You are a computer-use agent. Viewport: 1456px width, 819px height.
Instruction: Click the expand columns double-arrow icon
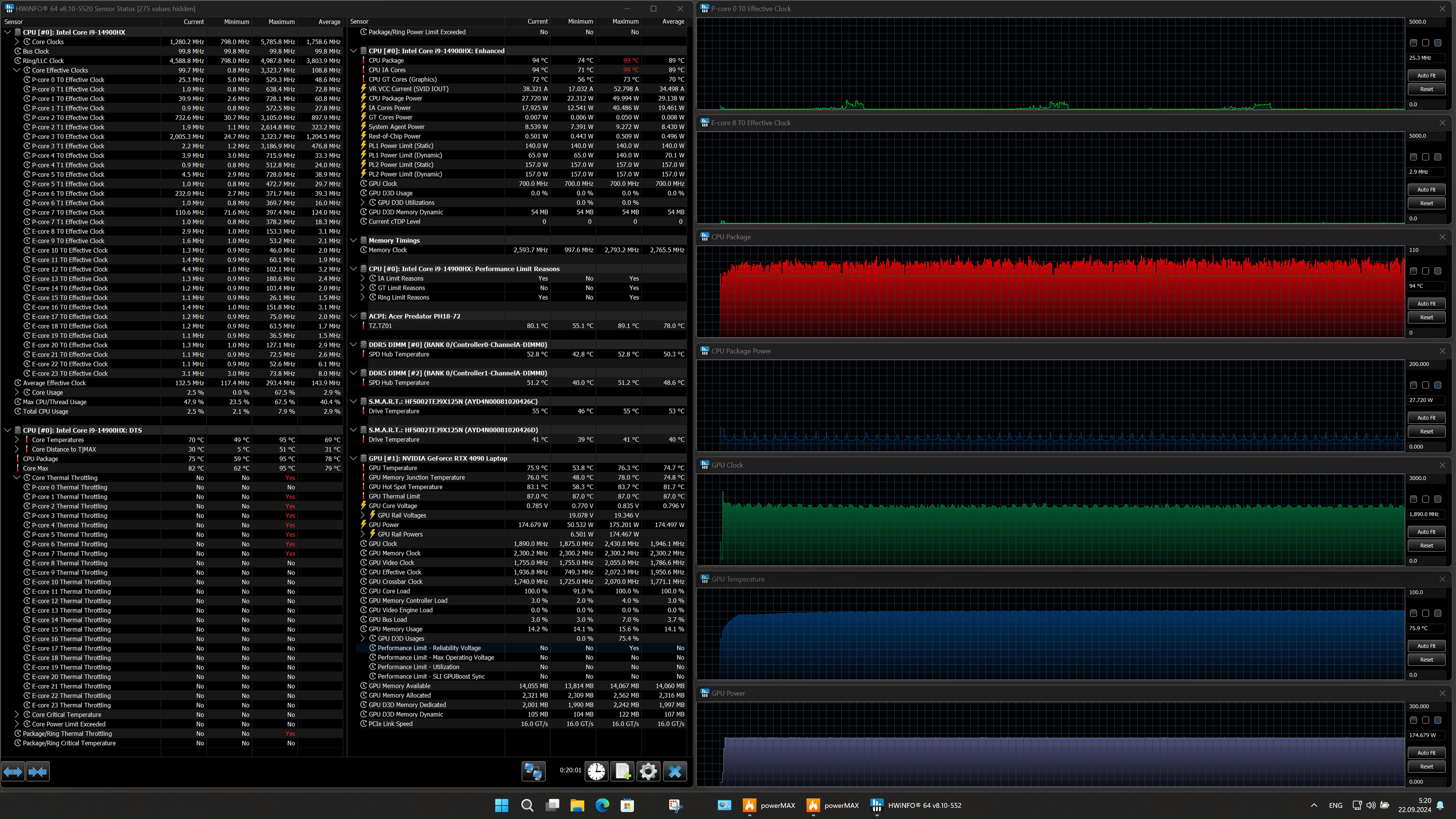13,771
